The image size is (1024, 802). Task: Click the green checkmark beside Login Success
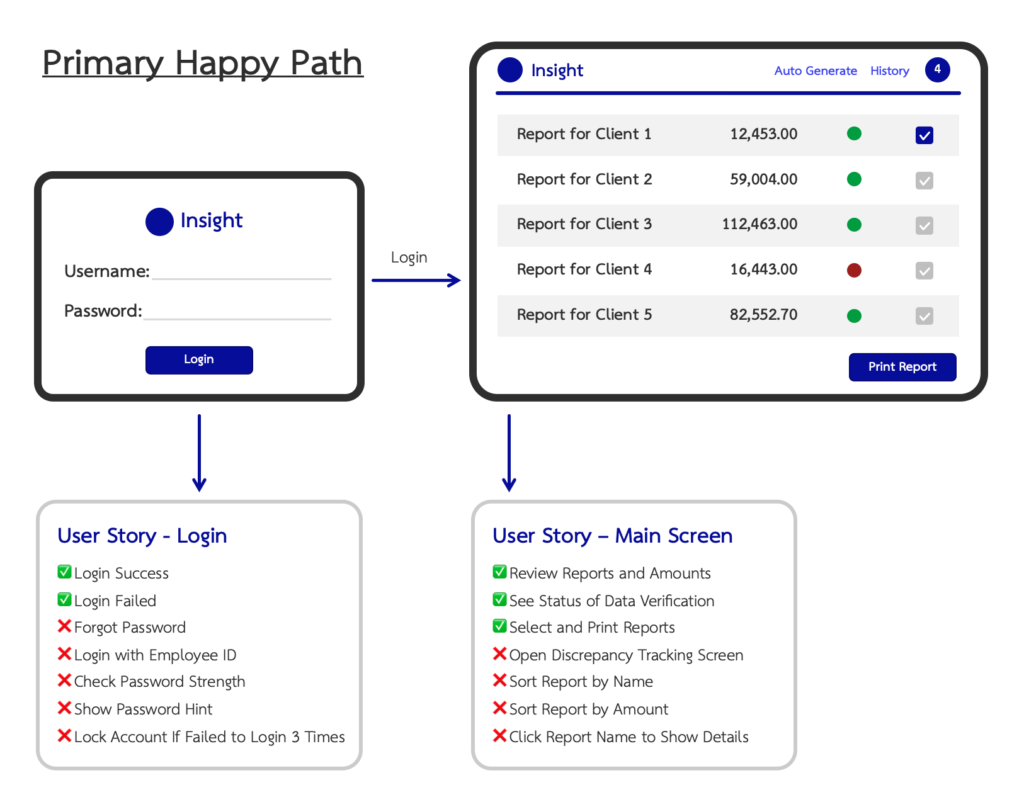[x=63, y=573]
